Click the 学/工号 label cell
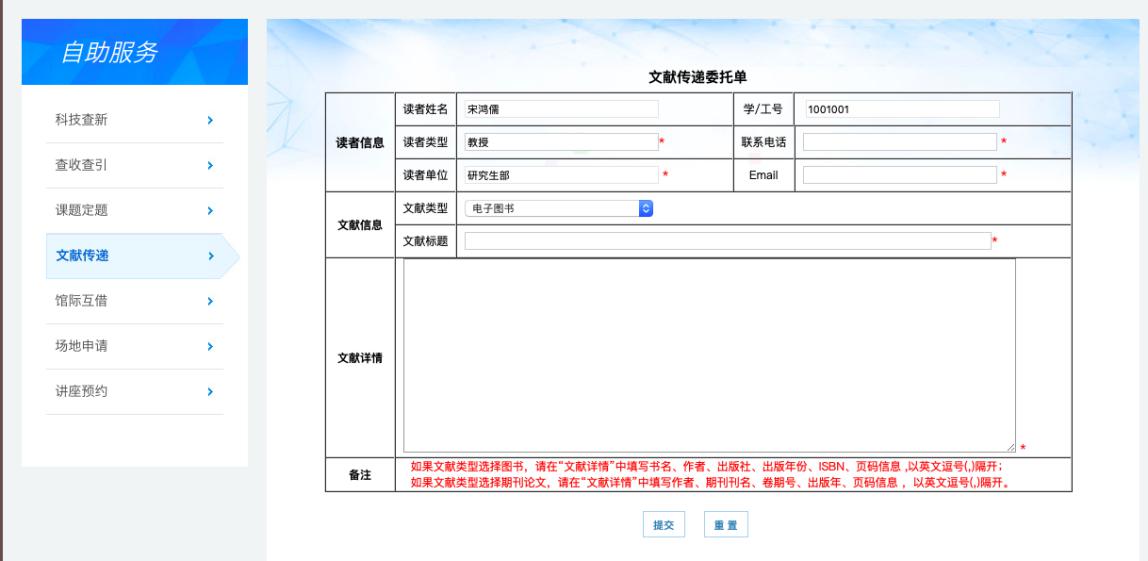The width and height of the screenshot is (1148, 561). (764, 110)
